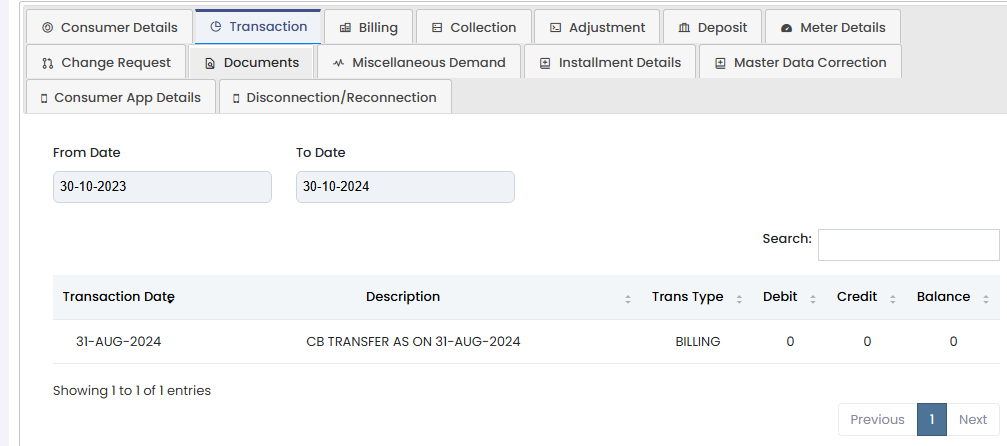
Task: Click the gauge icon on Meter Details
Action: (x=786, y=28)
